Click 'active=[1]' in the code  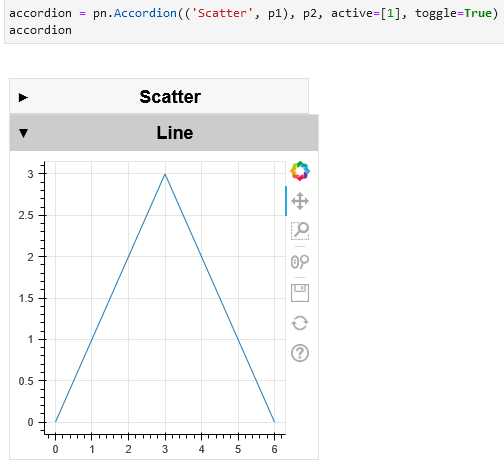coord(365,13)
